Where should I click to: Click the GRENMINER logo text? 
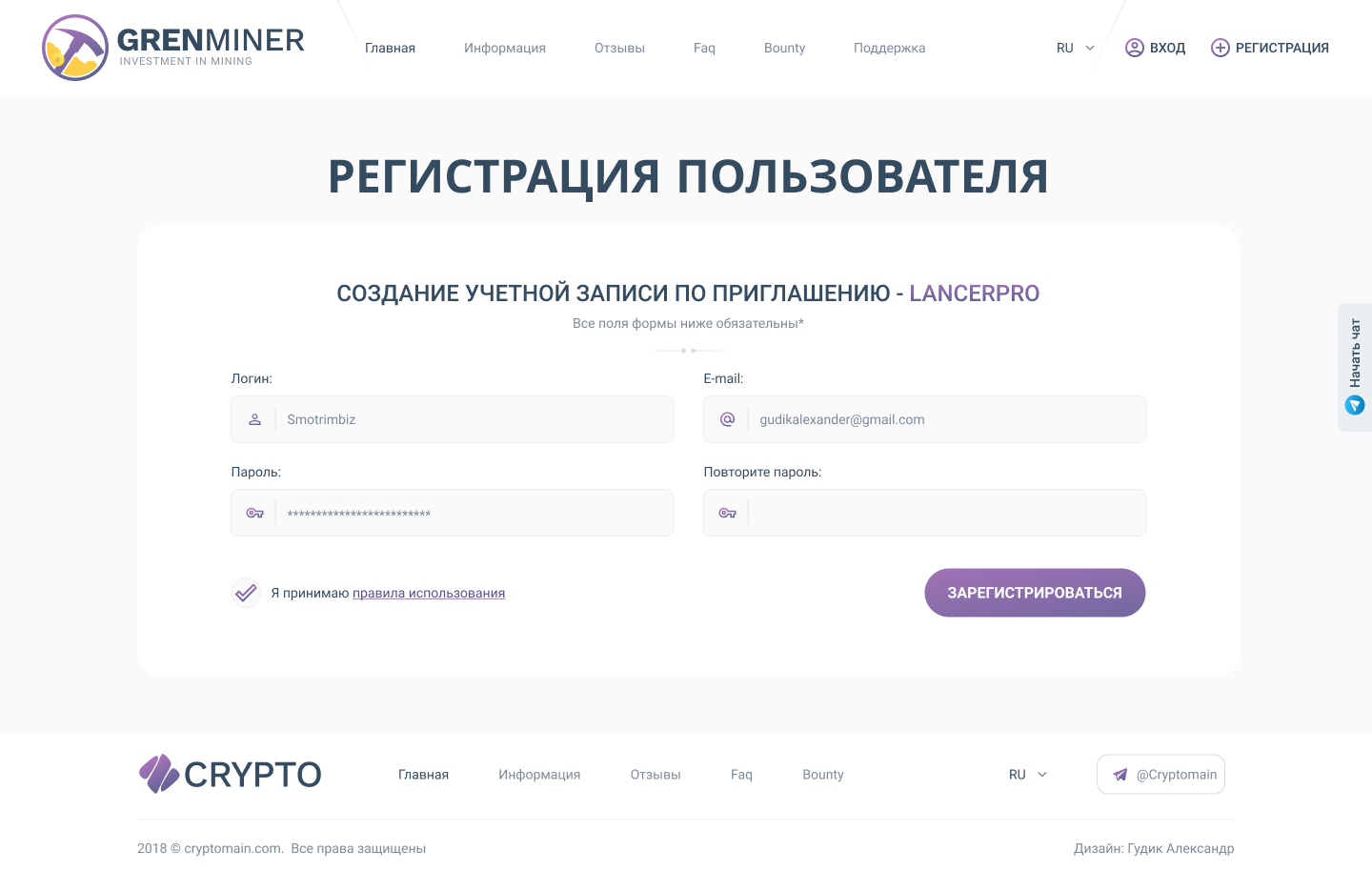pyautogui.click(x=211, y=40)
